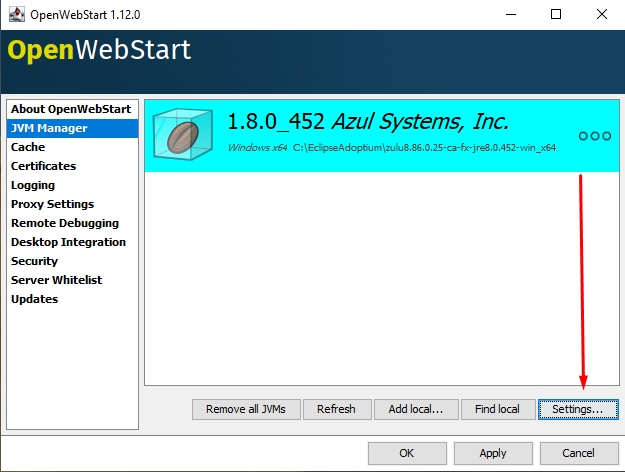Open the Cache settings section

(x=28, y=147)
